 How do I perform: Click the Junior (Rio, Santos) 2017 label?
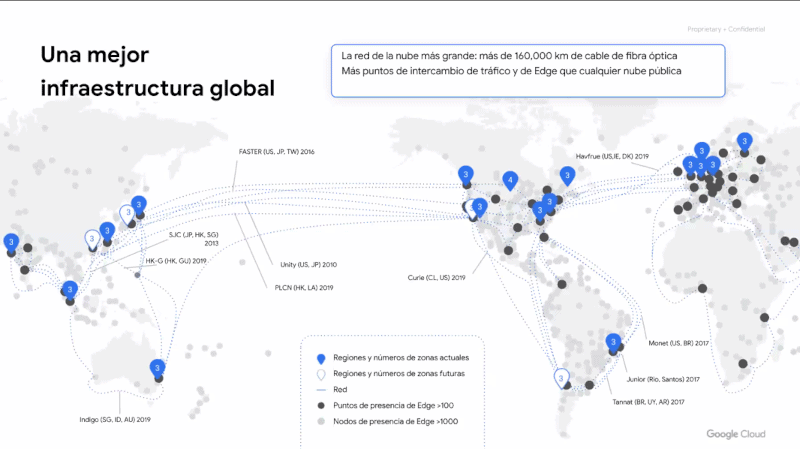pyautogui.click(x=662, y=379)
